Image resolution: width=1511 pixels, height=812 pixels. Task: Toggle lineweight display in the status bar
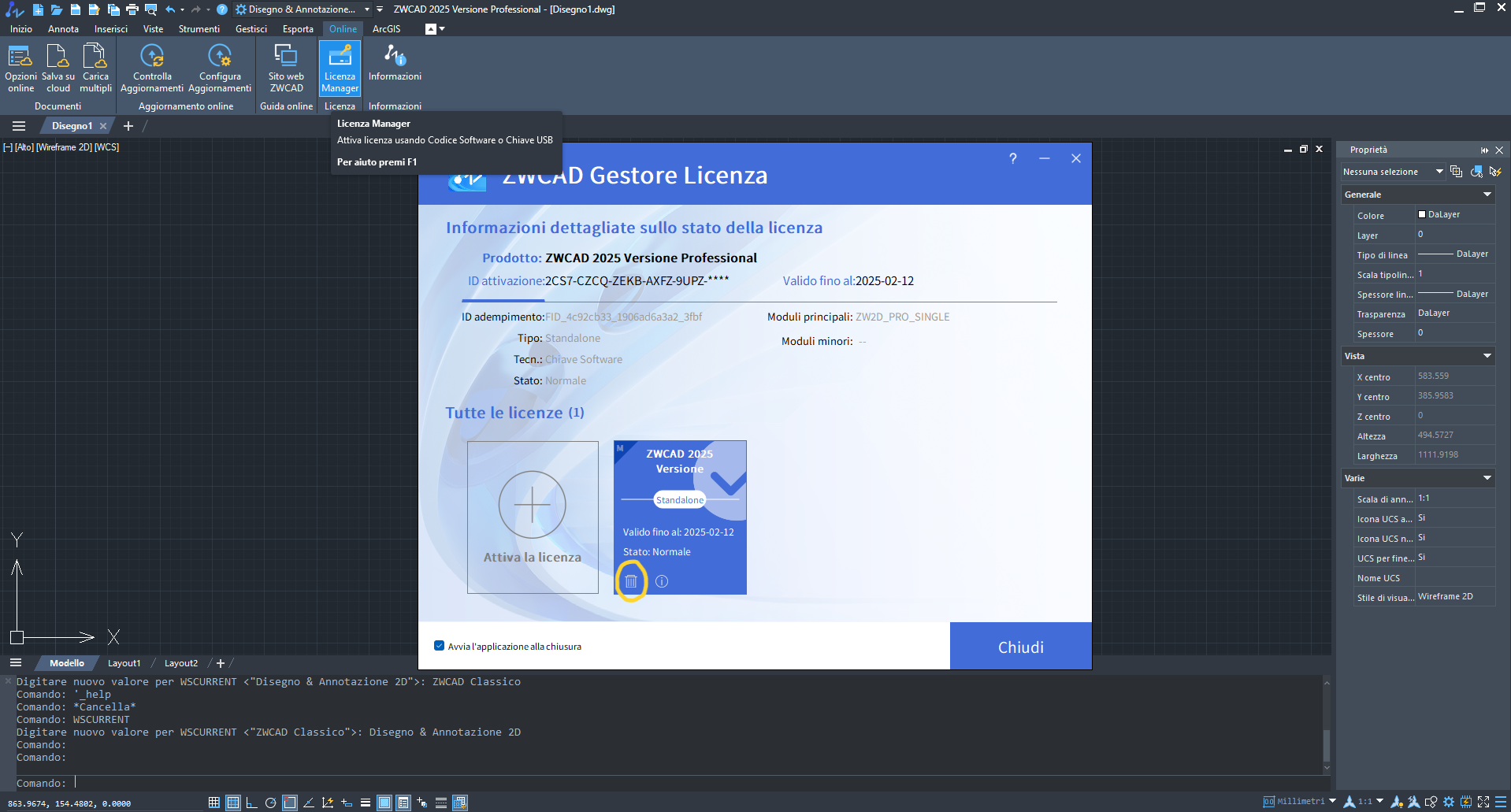pyautogui.click(x=365, y=803)
